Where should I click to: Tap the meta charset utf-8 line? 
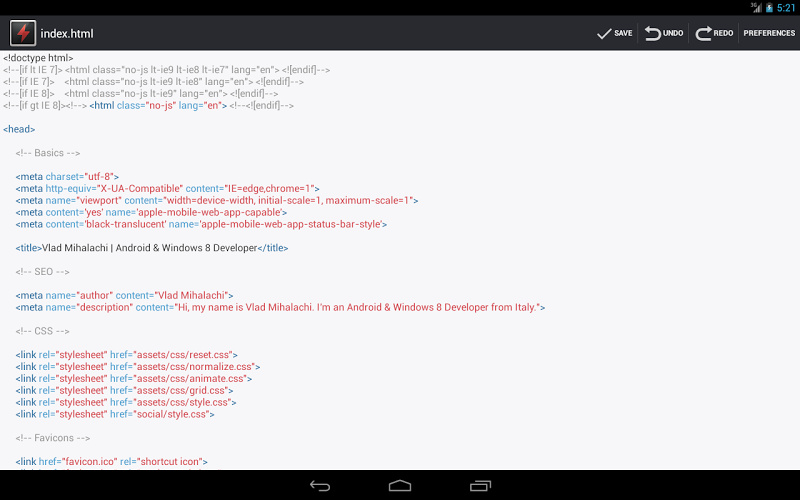[67, 177]
